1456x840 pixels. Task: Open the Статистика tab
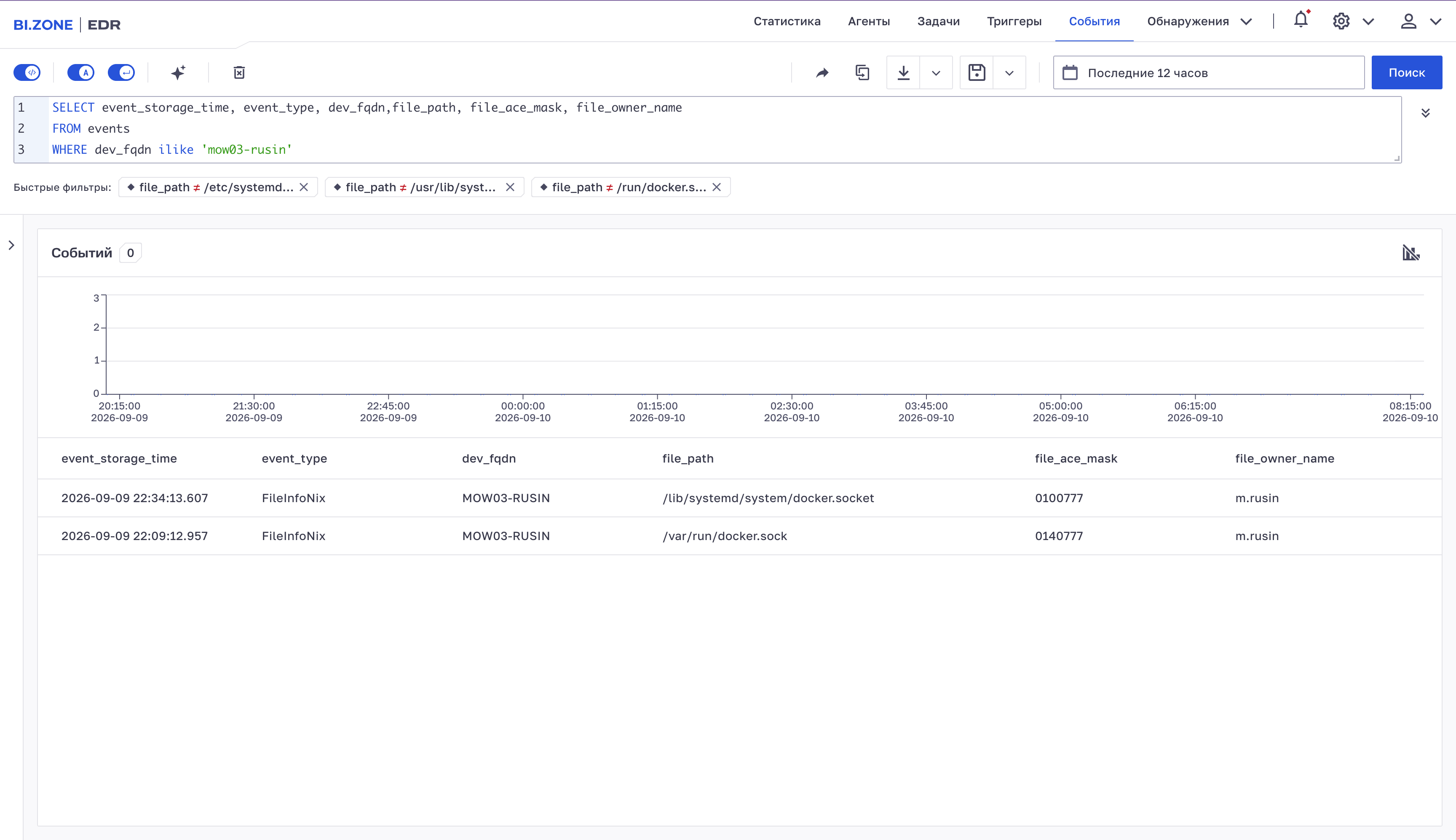click(x=787, y=21)
